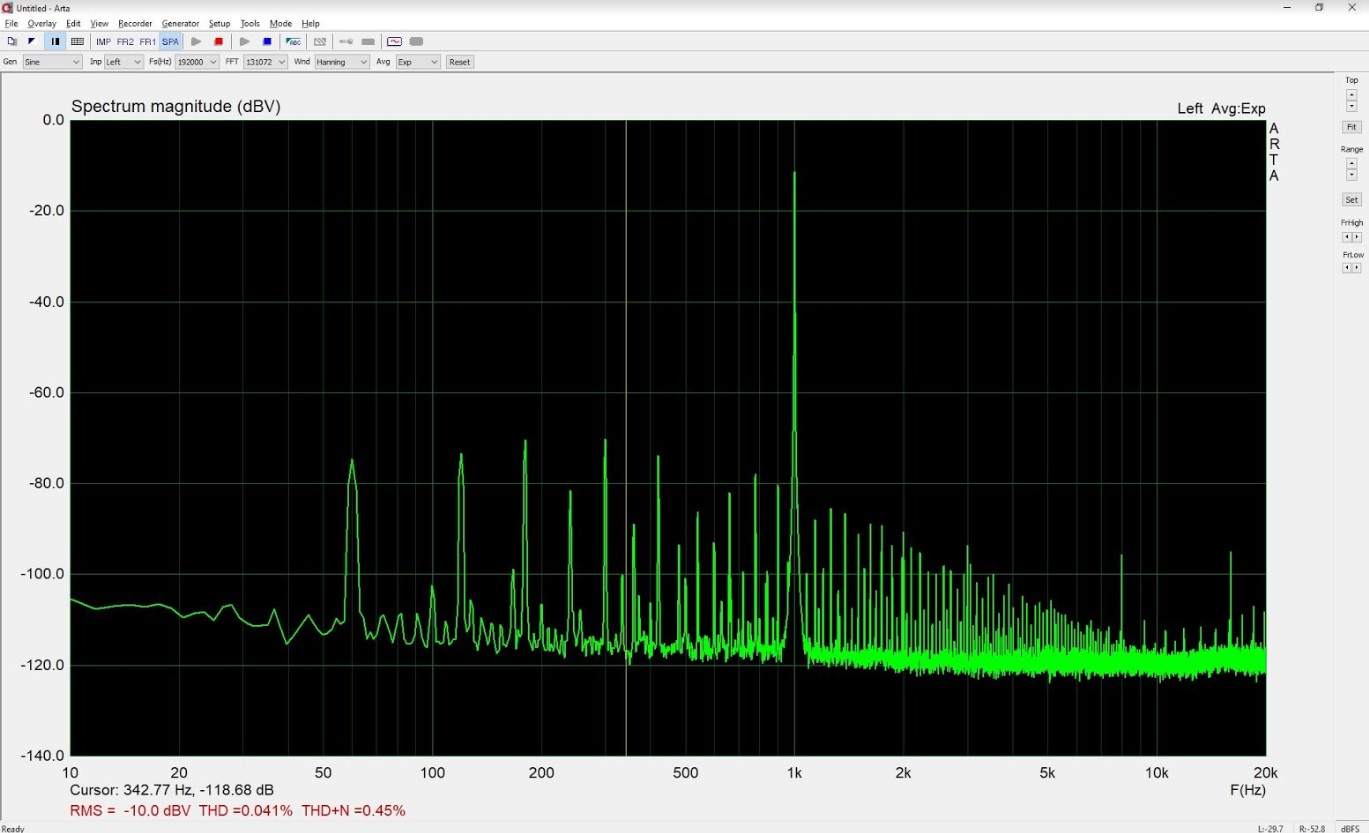Switch to IMP impulse response mode
Image resolution: width=1369 pixels, height=833 pixels.
(103, 42)
